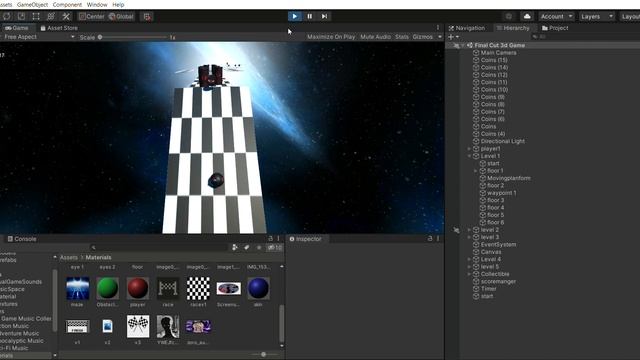640x360 pixels.
Task: Expand the floor 1 object
Action: coord(476,171)
